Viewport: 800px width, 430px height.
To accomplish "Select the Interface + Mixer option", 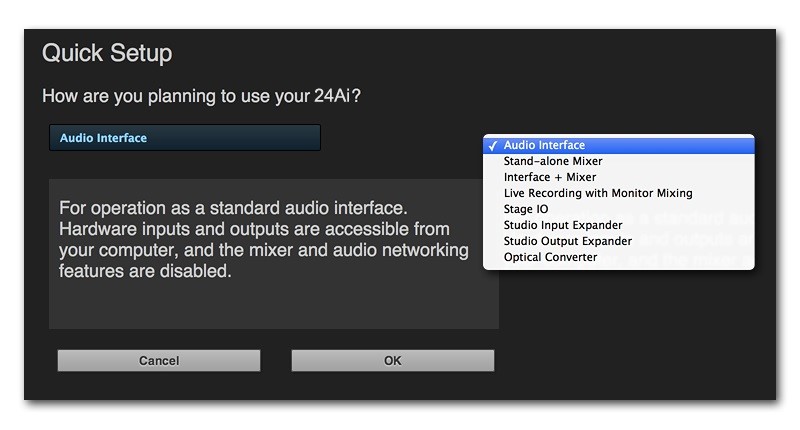I will (x=549, y=177).
